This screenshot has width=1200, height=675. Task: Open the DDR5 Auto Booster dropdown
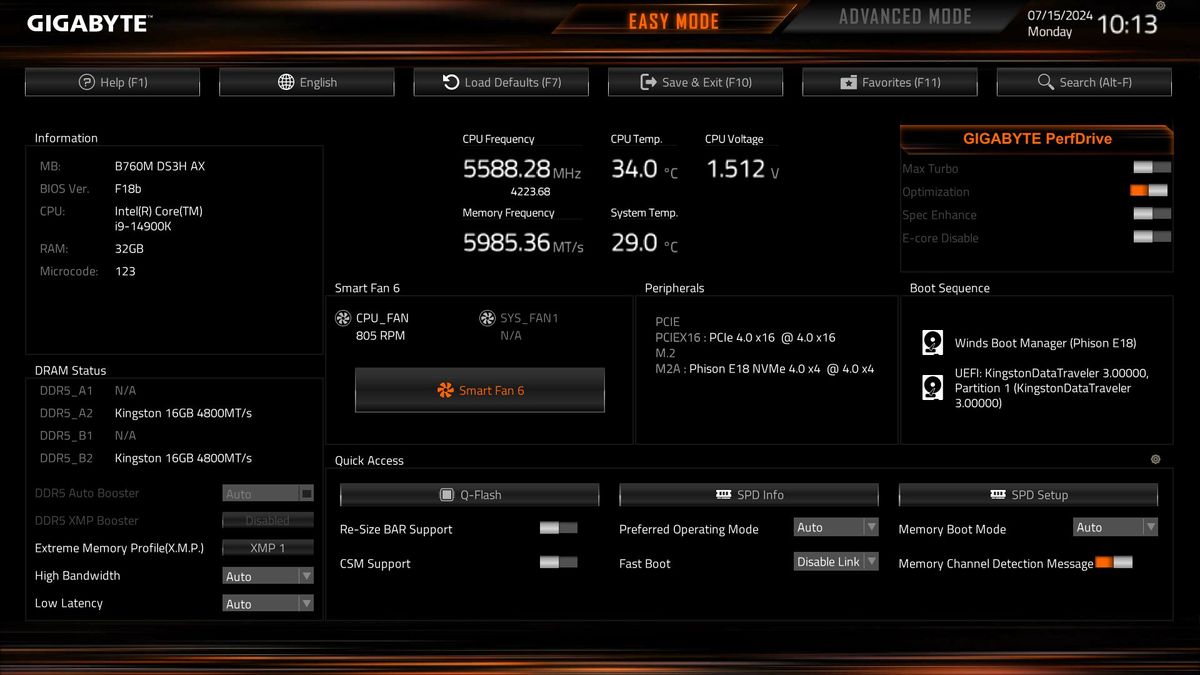pyautogui.click(x=268, y=493)
